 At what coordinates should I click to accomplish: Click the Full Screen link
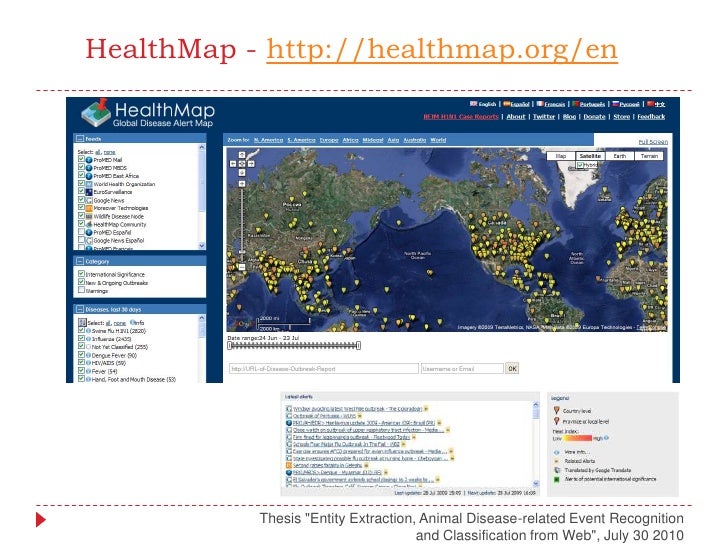coord(653,142)
